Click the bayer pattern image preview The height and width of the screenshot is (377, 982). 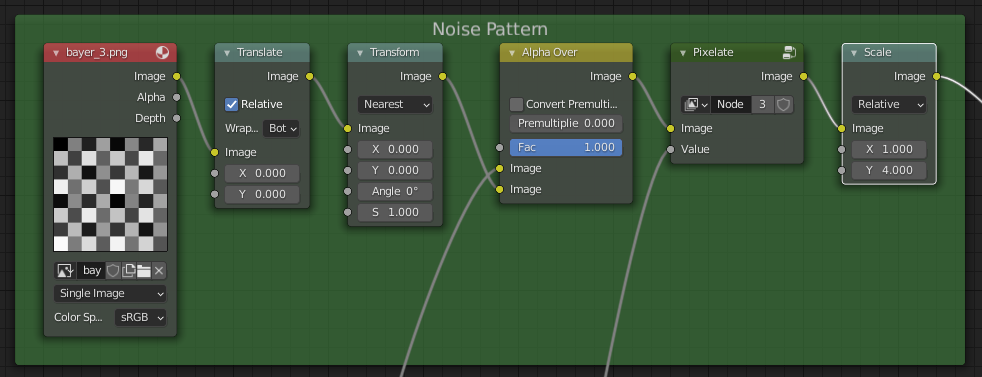[110, 194]
